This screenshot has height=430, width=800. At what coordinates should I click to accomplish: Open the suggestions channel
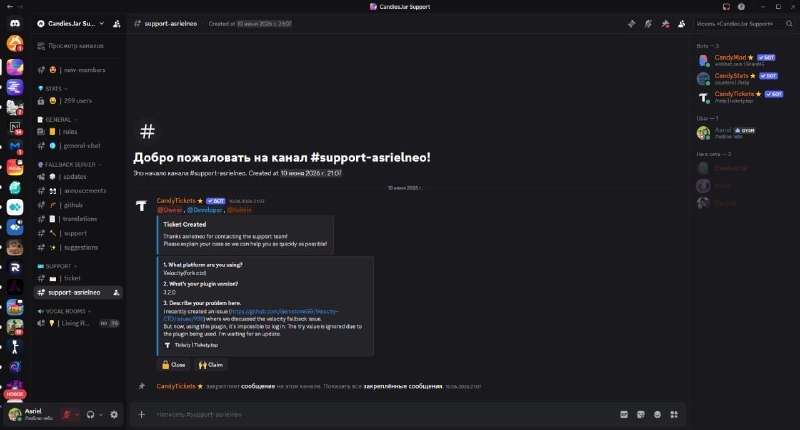78,247
